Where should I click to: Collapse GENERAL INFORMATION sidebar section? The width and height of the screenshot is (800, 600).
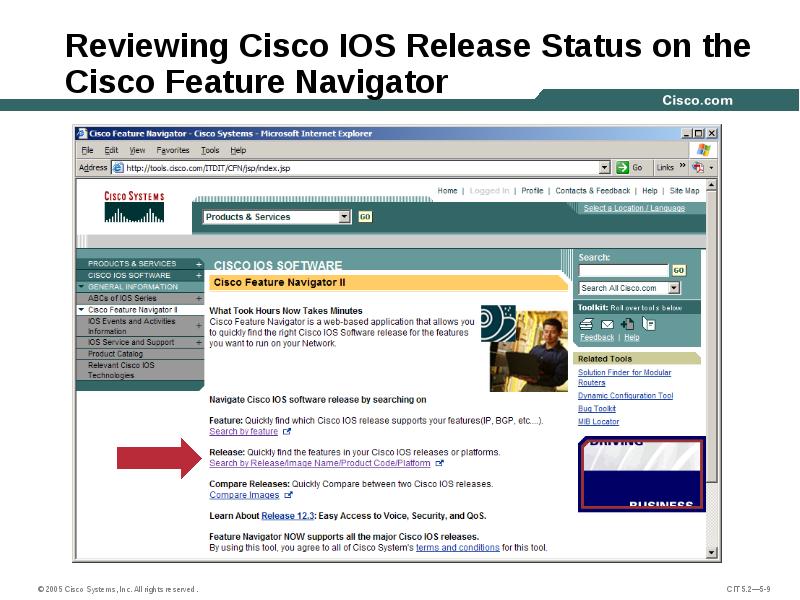click(x=81, y=287)
